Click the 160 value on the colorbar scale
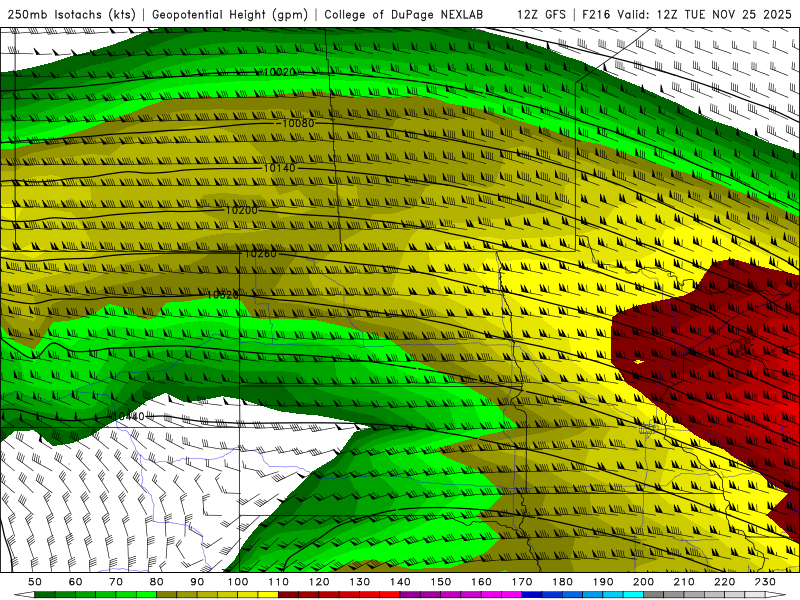Viewport: 800px width, 600px height. point(481,582)
